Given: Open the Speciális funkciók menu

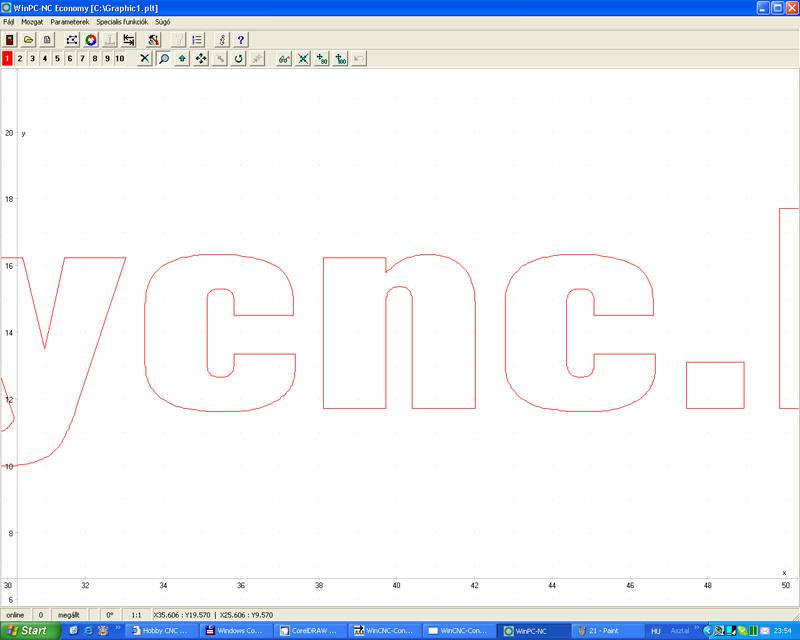Looking at the screenshot, I should pos(122,22).
